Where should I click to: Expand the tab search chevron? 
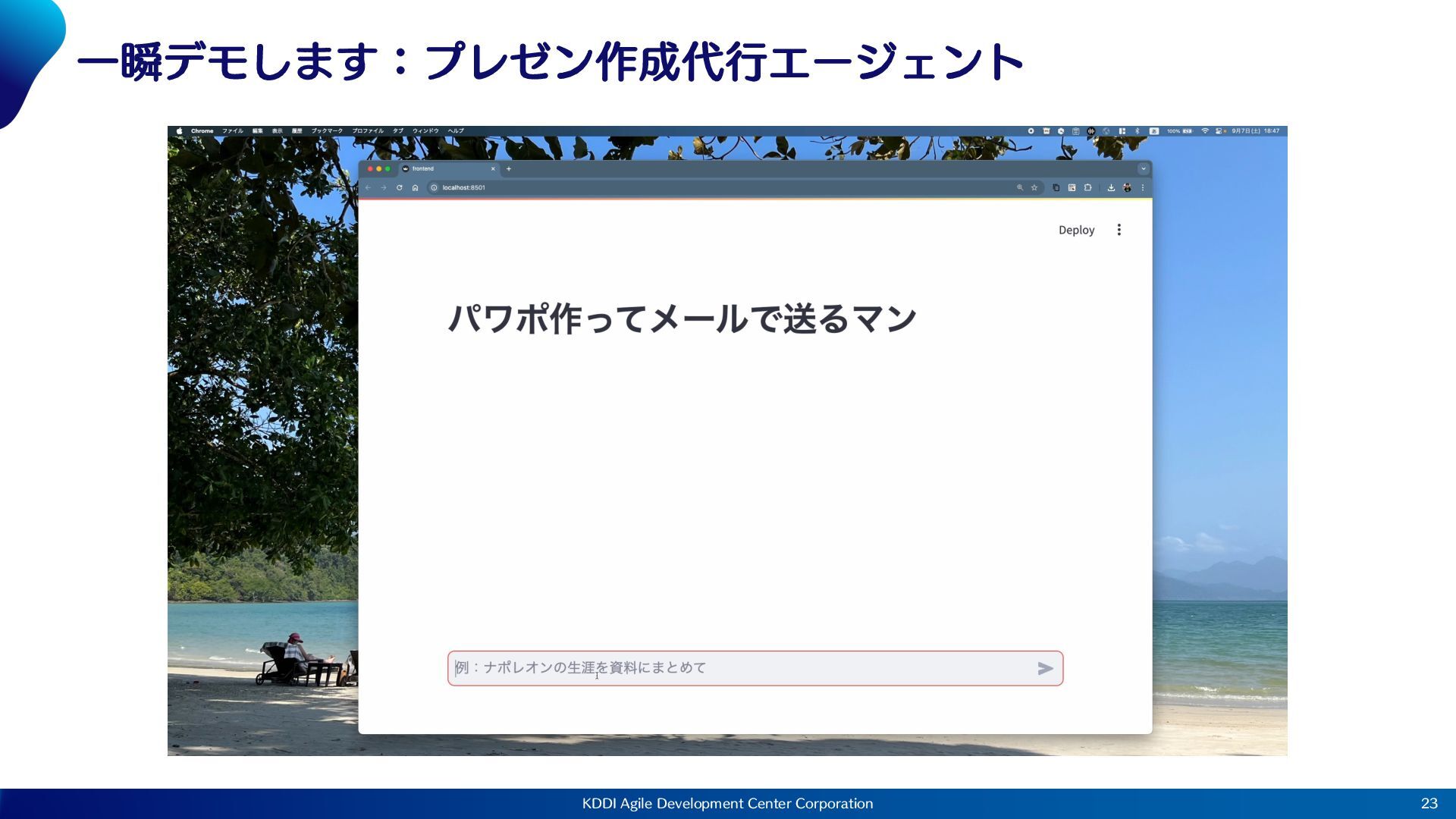point(1143,169)
